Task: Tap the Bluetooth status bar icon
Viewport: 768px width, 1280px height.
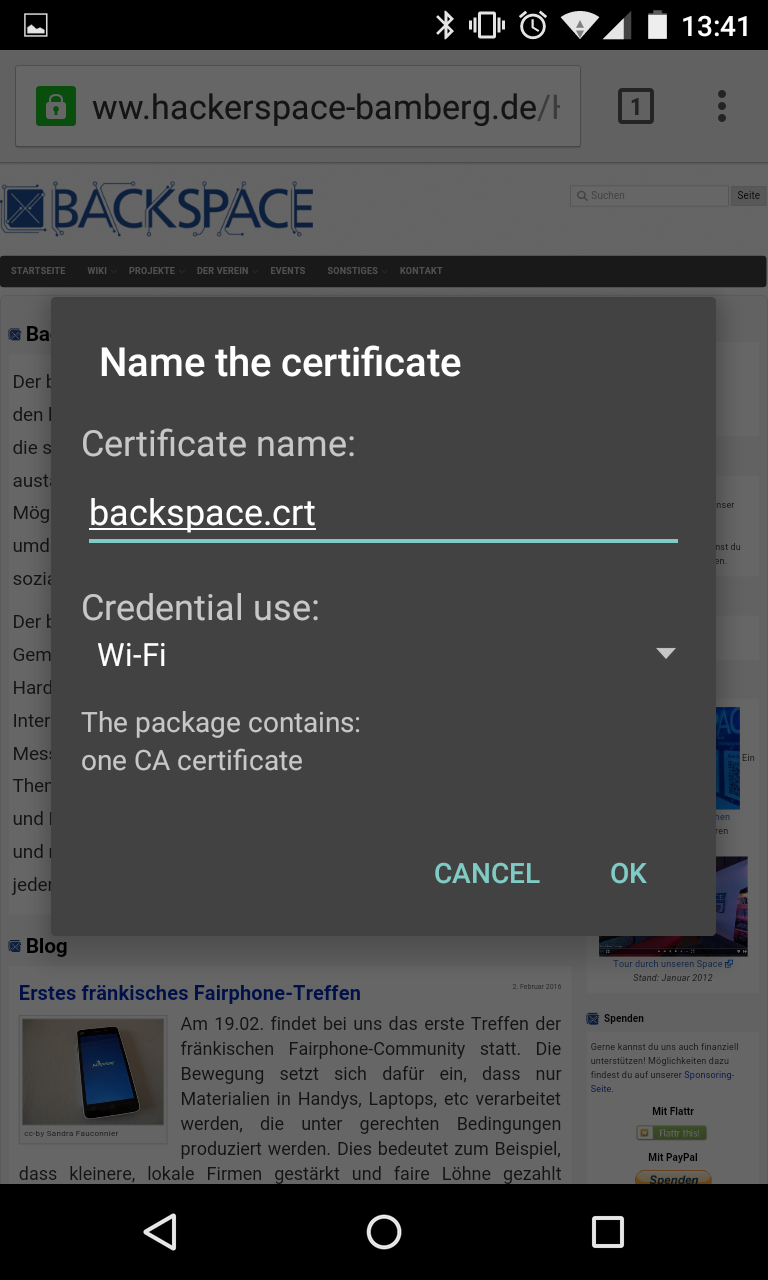Action: [445, 25]
